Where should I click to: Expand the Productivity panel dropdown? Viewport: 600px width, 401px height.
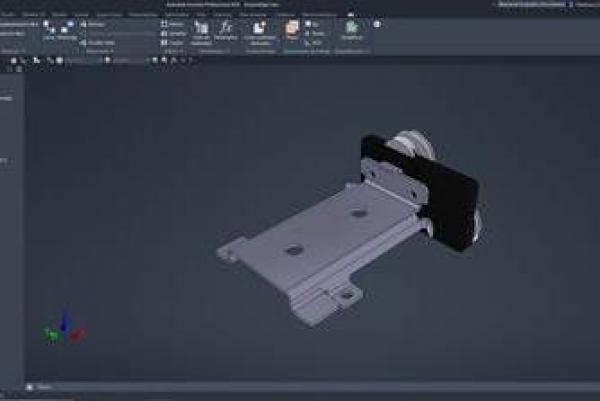click(x=260, y=51)
